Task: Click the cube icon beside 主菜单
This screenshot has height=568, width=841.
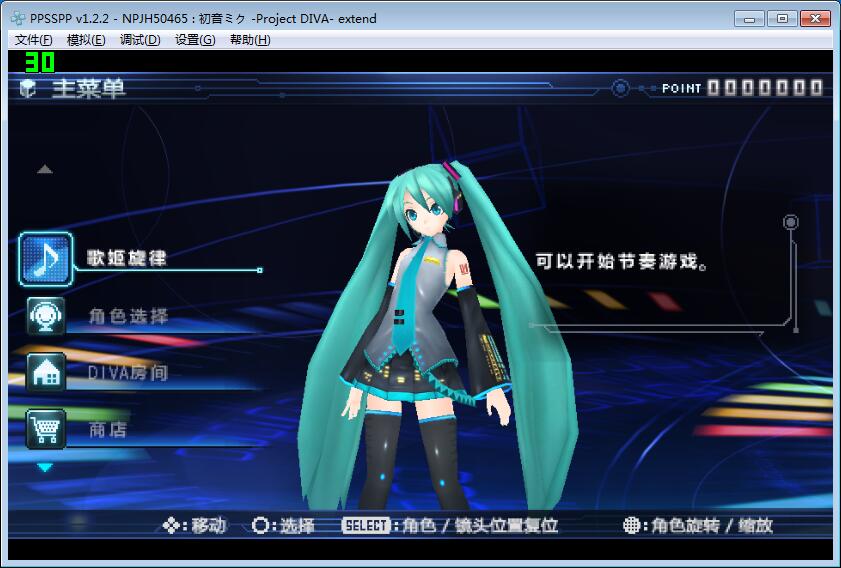Action: click(28, 89)
